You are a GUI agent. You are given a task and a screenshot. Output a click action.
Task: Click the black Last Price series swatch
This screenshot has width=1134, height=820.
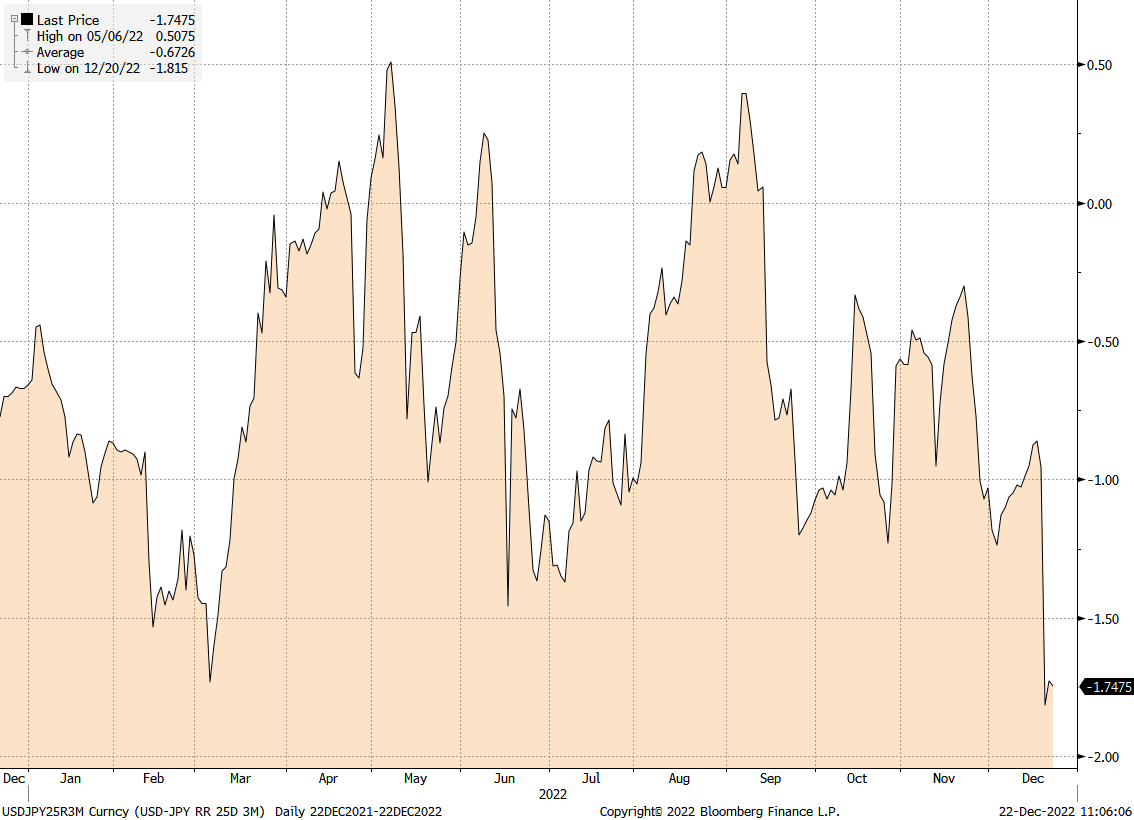point(27,20)
